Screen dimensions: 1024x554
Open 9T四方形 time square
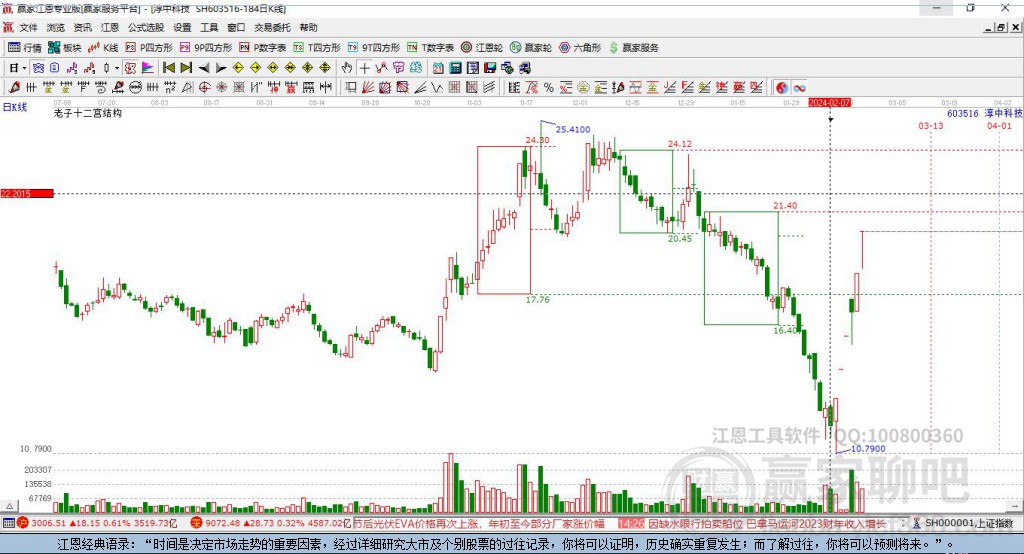[374, 48]
